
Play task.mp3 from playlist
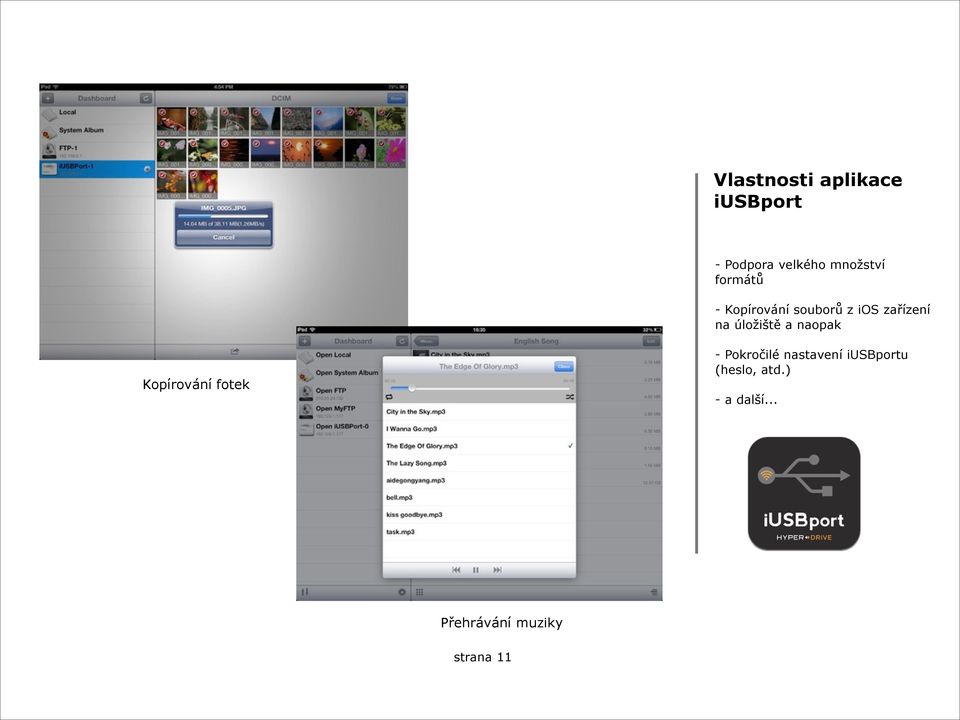(479, 532)
